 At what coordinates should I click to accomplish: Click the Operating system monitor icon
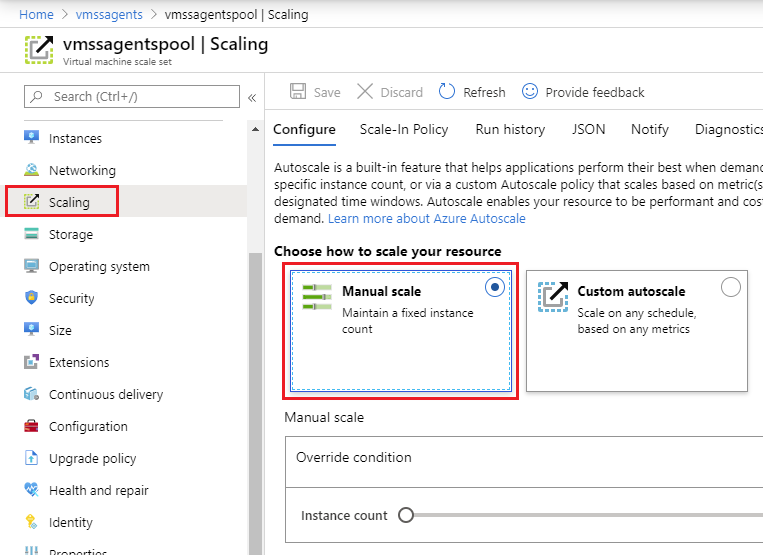(32, 266)
